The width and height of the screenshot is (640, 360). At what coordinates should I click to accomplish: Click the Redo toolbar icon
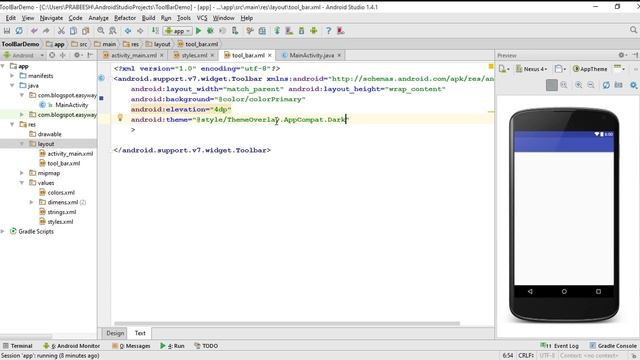click(46, 31)
